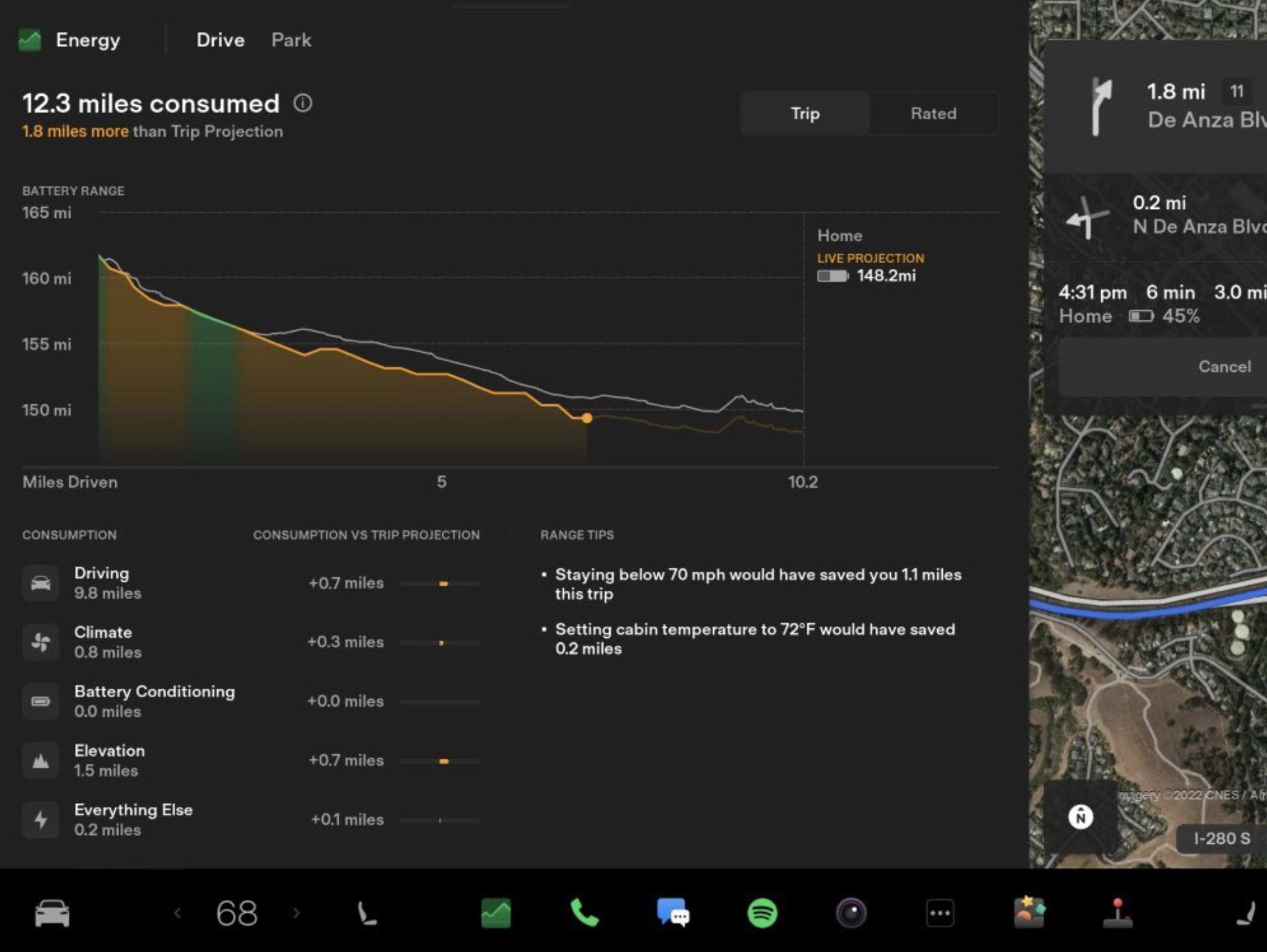Switch to the Park tab
Image resolution: width=1267 pixels, height=952 pixels.
click(291, 40)
